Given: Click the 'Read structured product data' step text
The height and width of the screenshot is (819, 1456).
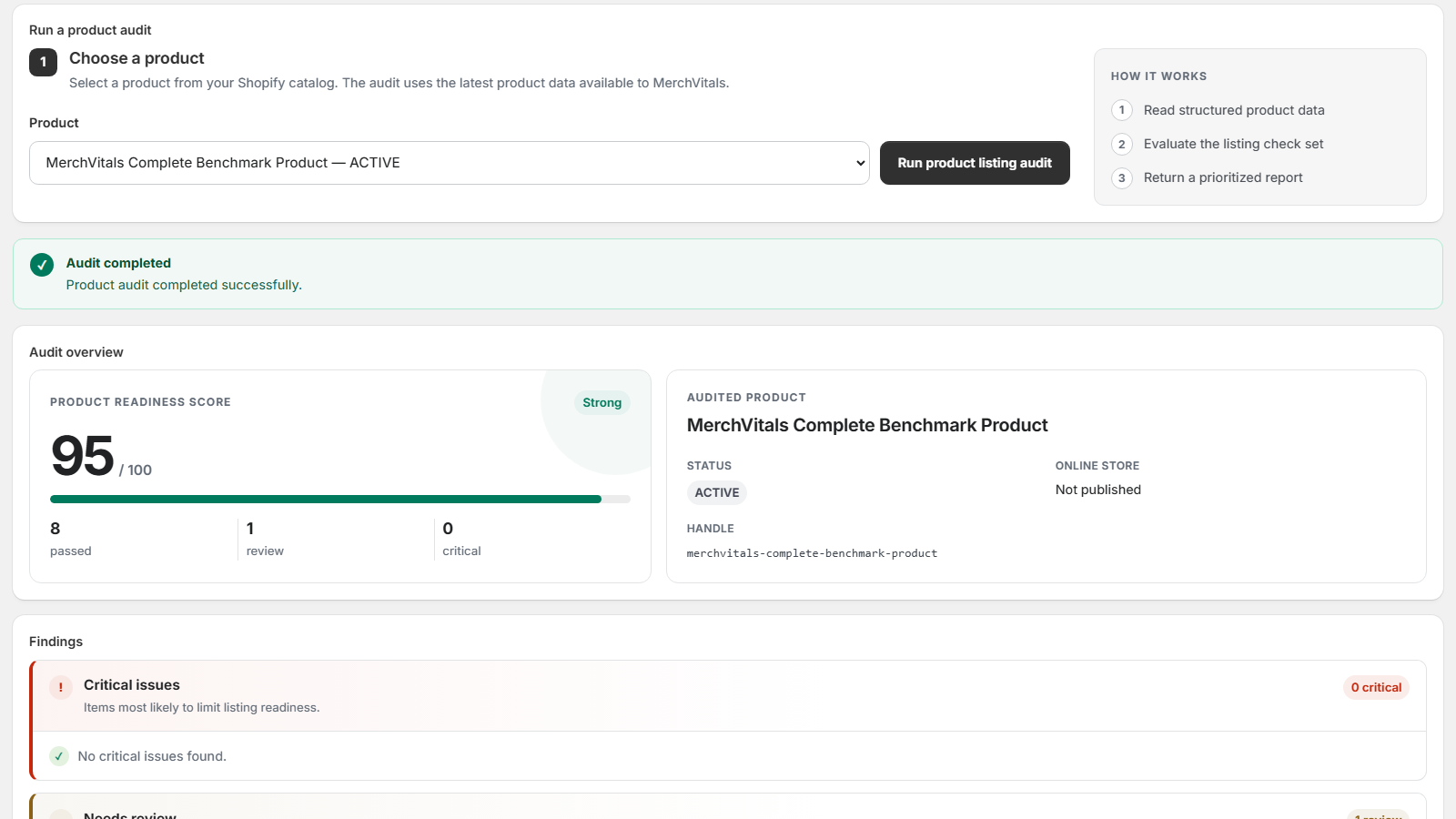Looking at the screenshot, I should (x=1234, y=110).
